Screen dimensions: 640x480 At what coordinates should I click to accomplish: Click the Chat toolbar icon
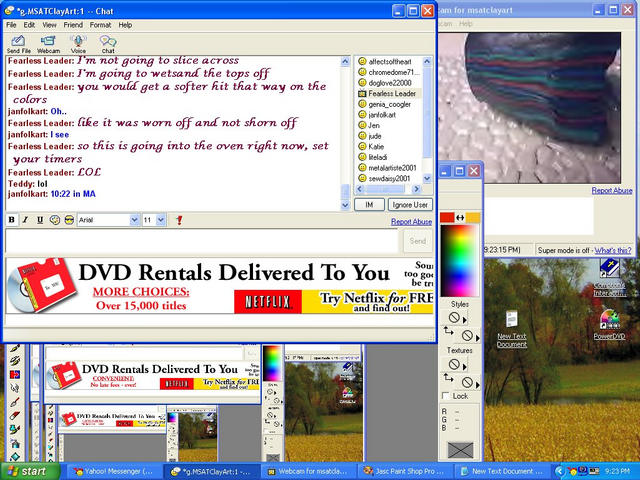pyautogui.click(x=108, y=44)
